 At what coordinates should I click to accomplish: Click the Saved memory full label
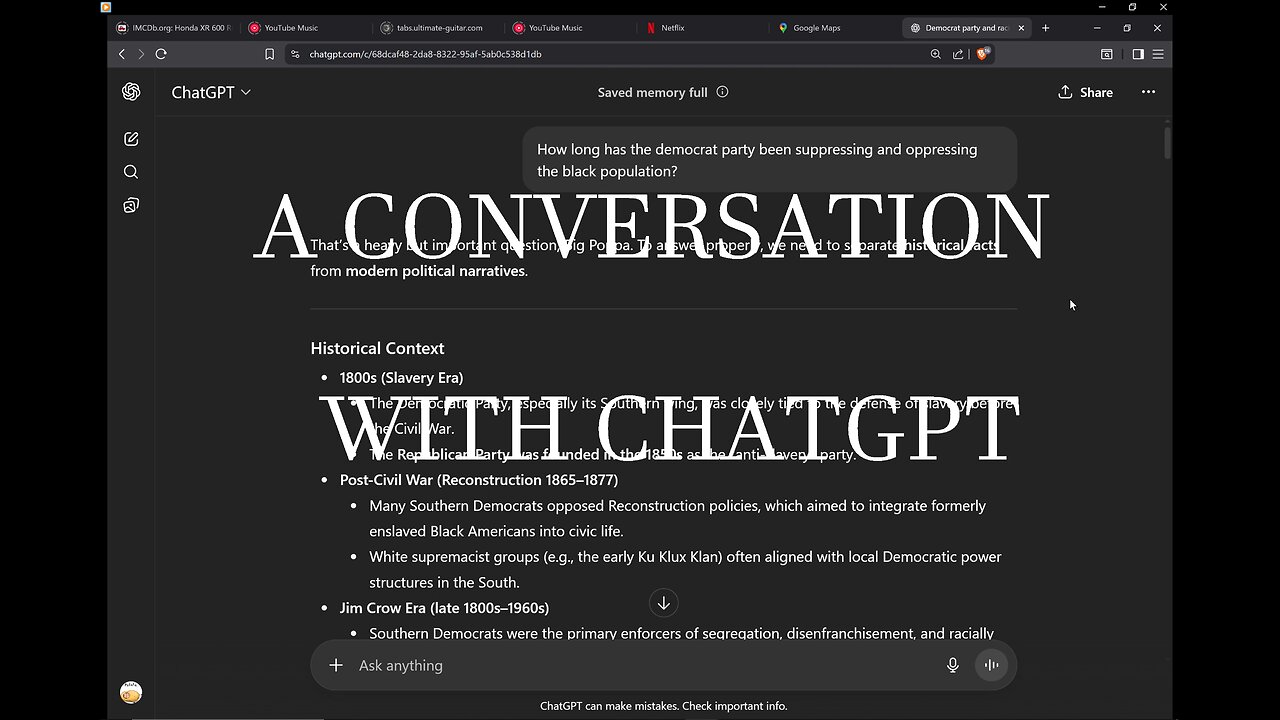tap(652, 92)
